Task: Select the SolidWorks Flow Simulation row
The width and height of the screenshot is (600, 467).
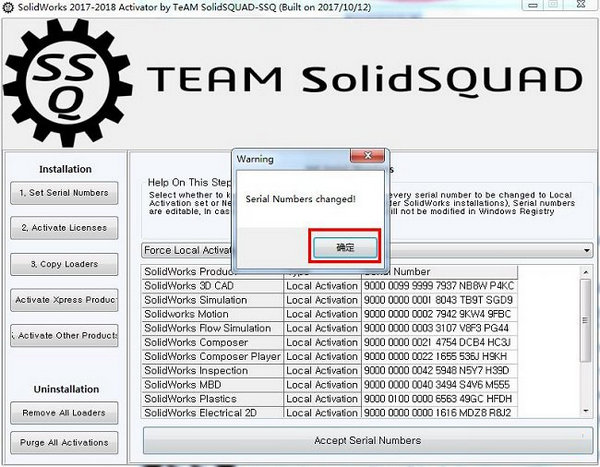Action: point(329,328)
